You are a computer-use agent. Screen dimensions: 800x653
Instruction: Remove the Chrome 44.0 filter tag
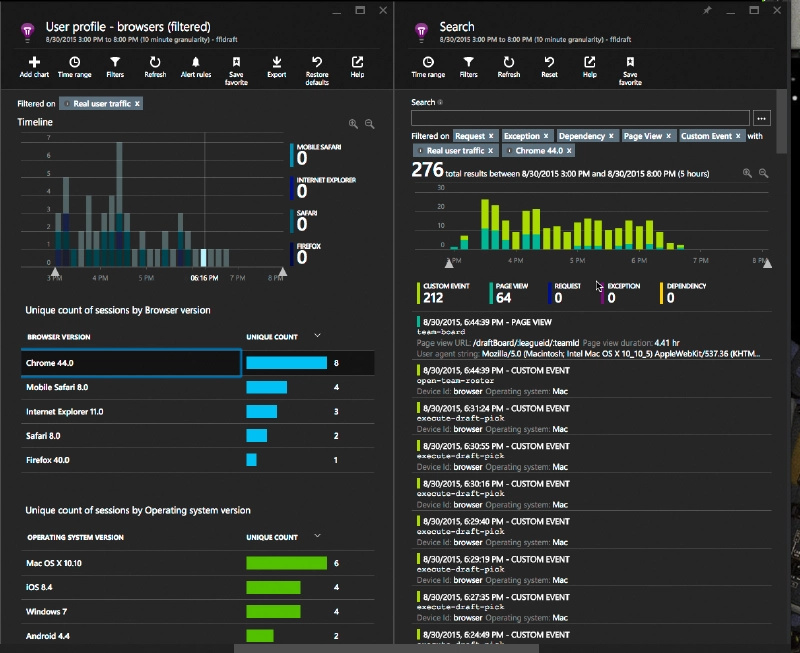[x=569, y=150]
